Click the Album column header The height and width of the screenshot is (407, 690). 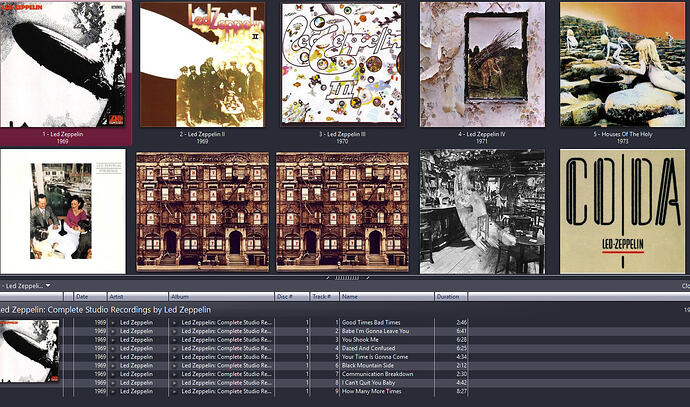[x=221, y=297]
